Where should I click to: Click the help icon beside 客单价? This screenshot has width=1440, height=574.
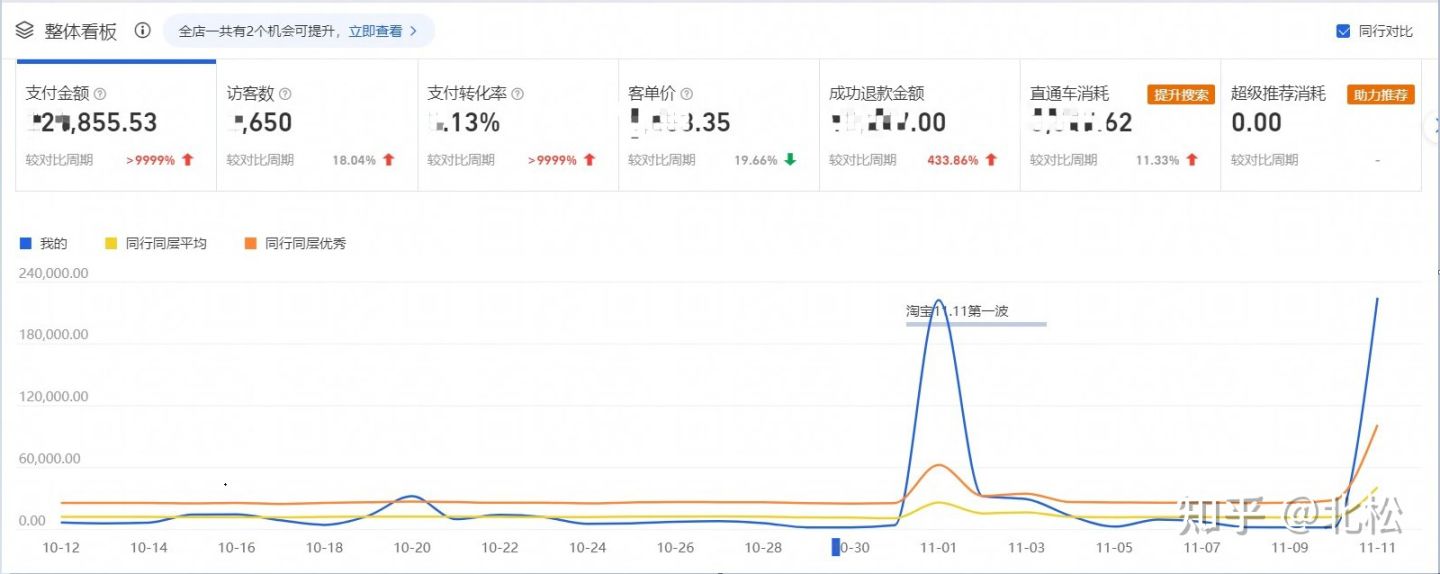point(687,94)
